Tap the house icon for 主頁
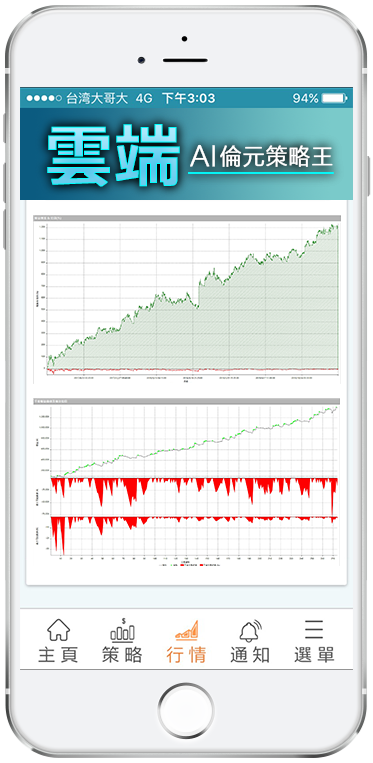 coord(58,629)
